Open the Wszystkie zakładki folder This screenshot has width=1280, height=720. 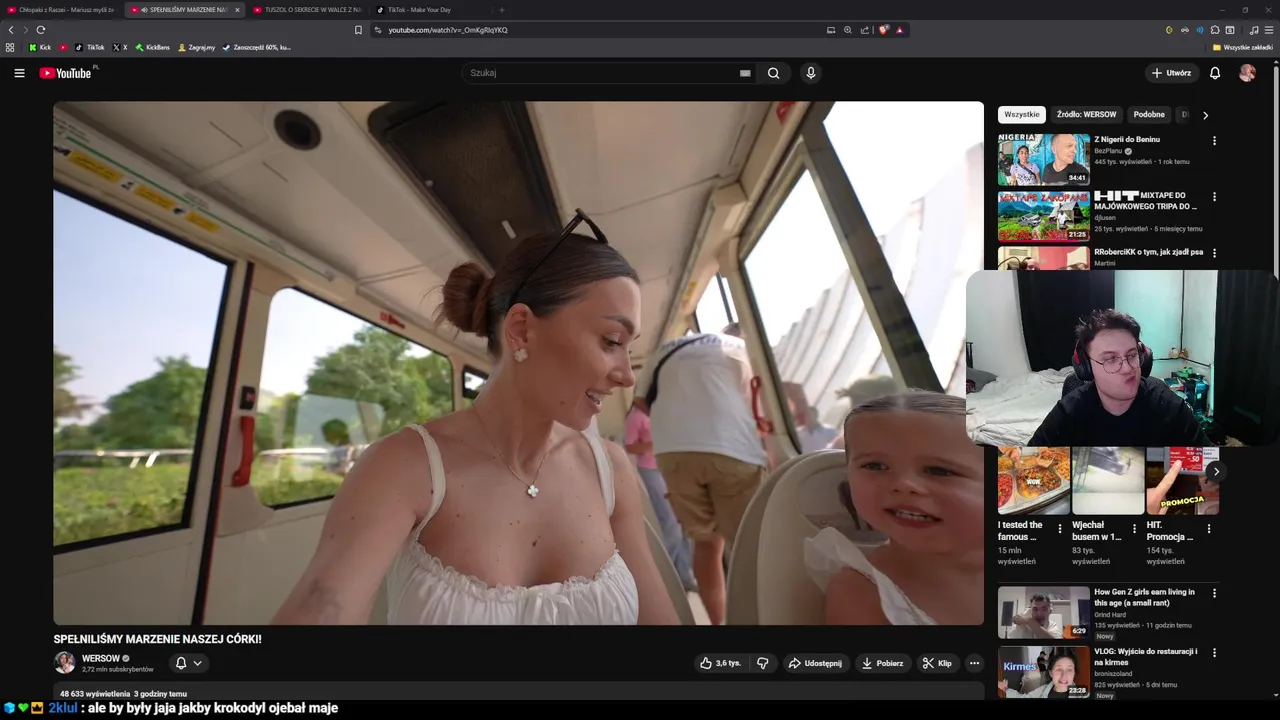[x=1243, y=47]
